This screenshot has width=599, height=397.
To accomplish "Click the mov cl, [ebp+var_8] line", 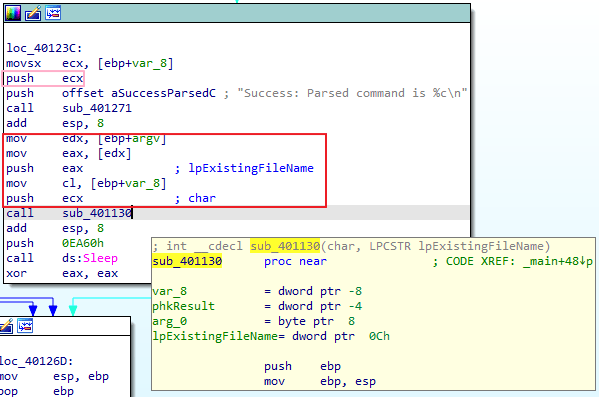I will tap(86, 183).
